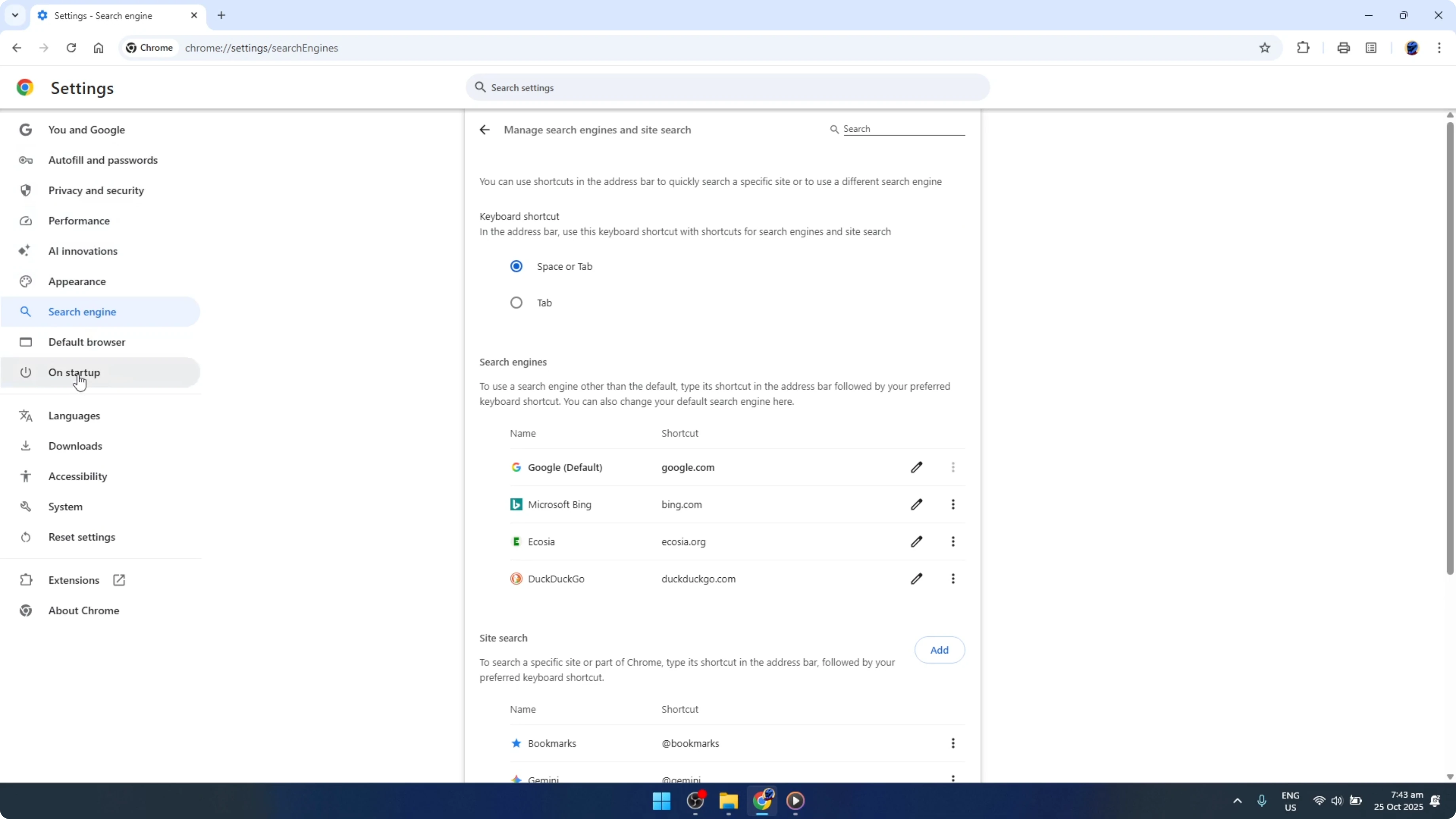
Task: Open File Explorer from taskbar
Action: [x=728, y=801]
